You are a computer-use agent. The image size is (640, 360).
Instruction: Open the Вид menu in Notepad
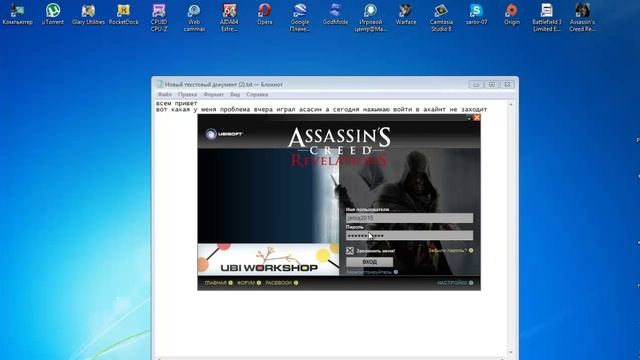235,94
